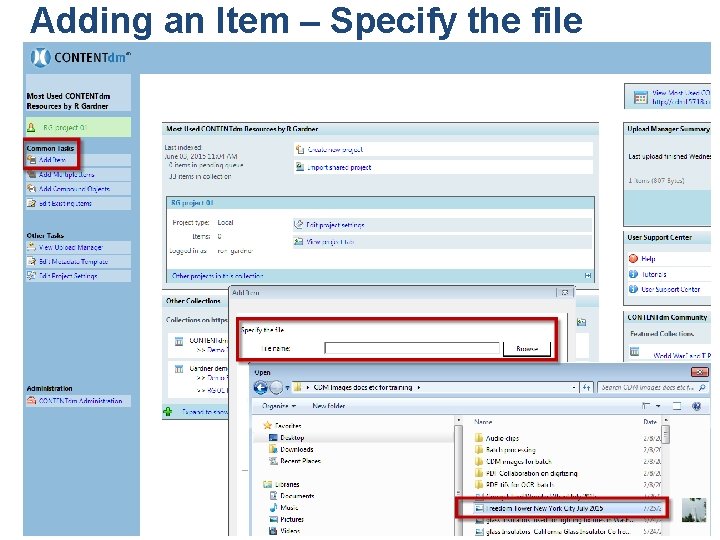
Task: Click the preview pane icon in Open dialog
Action: [x=677, y=406]
